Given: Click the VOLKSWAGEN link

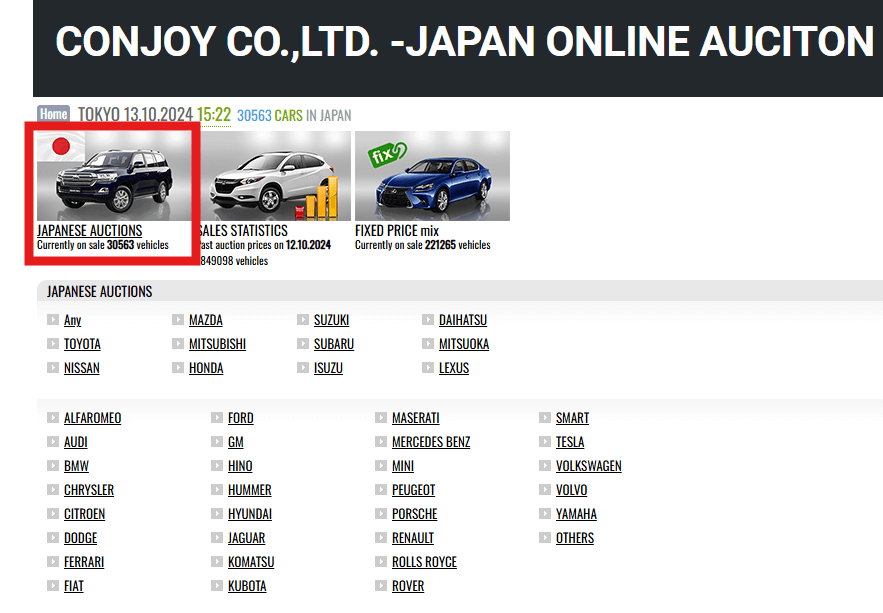Looking at the screenshot, I should point(589,466).
